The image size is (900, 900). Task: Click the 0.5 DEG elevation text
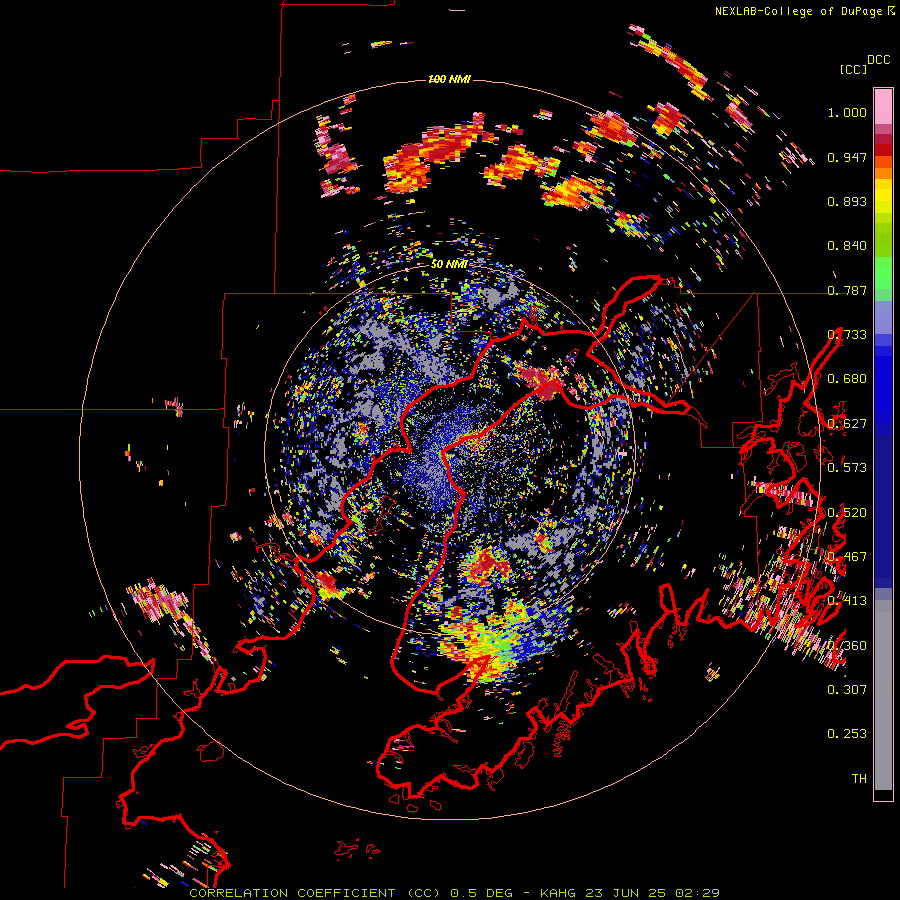click(x=483, y=893)
